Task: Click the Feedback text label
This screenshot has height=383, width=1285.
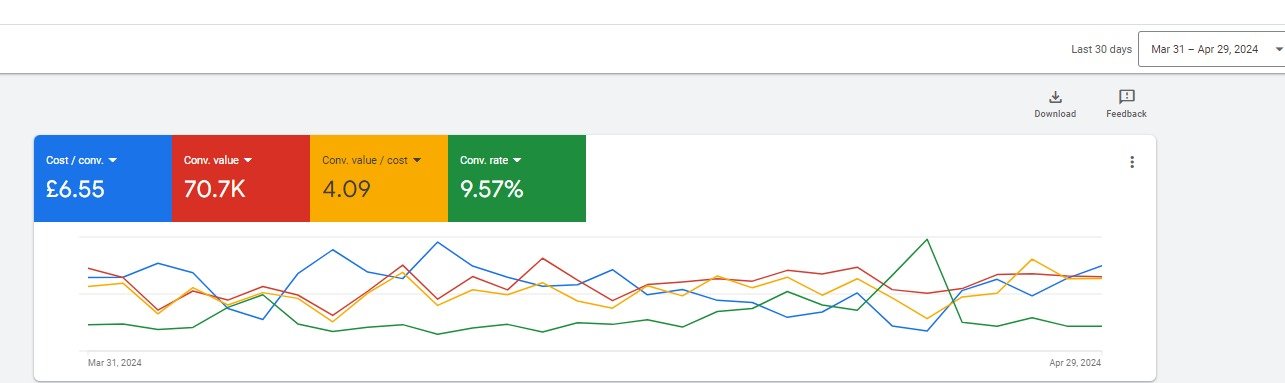Action: (x=1126, y=114)
